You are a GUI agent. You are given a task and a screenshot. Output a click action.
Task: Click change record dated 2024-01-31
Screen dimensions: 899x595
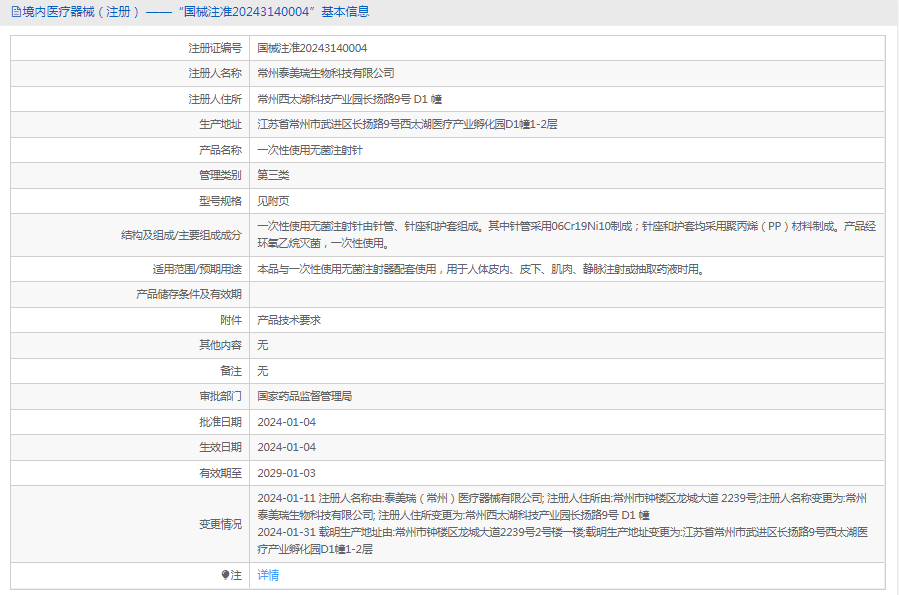pyautogui.click(x=562, y=541)
